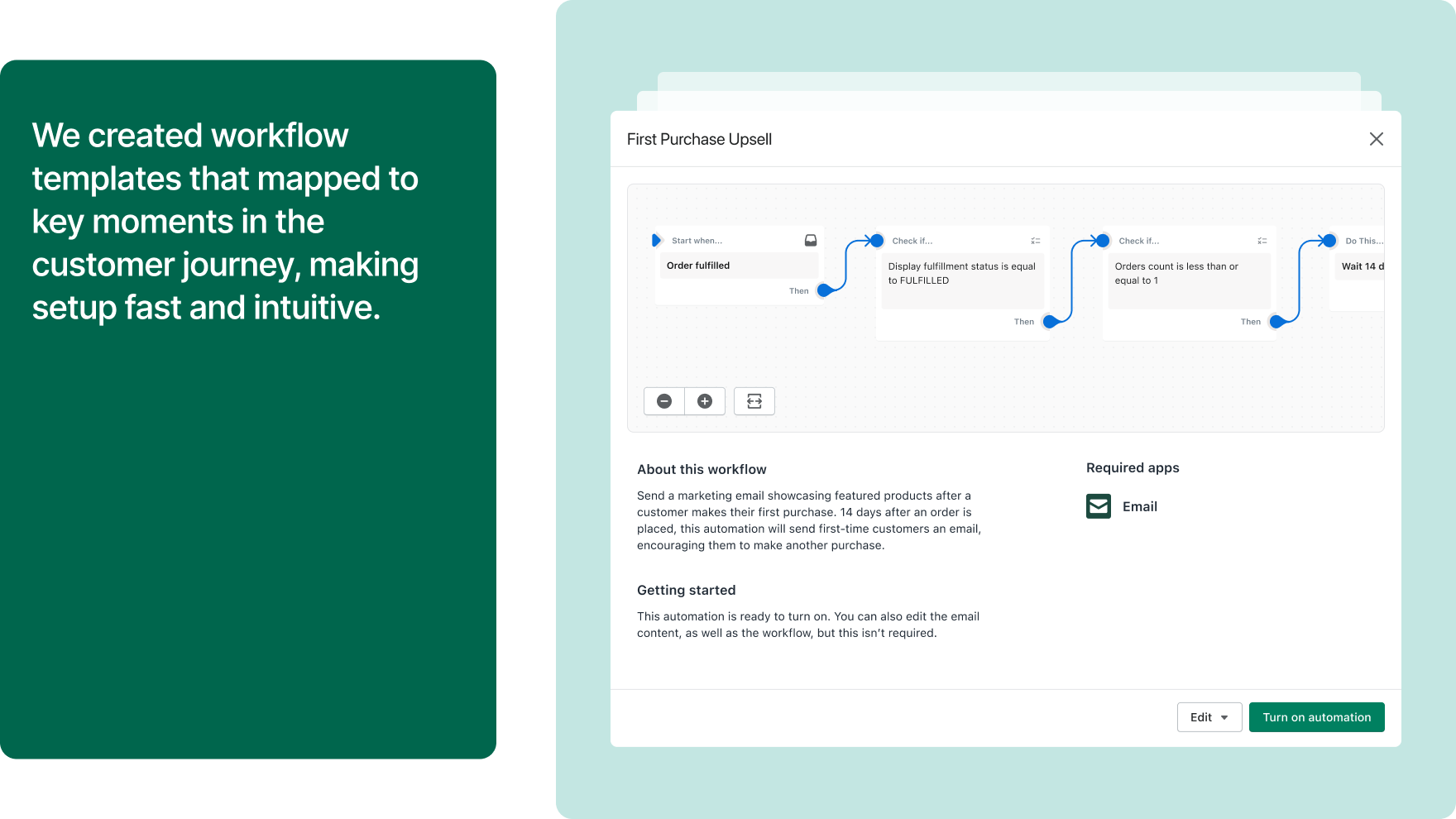The height and width of the screenshot is (819, 1456).
Task: Select the Orders count condition step
Action: click(1188, 274)
